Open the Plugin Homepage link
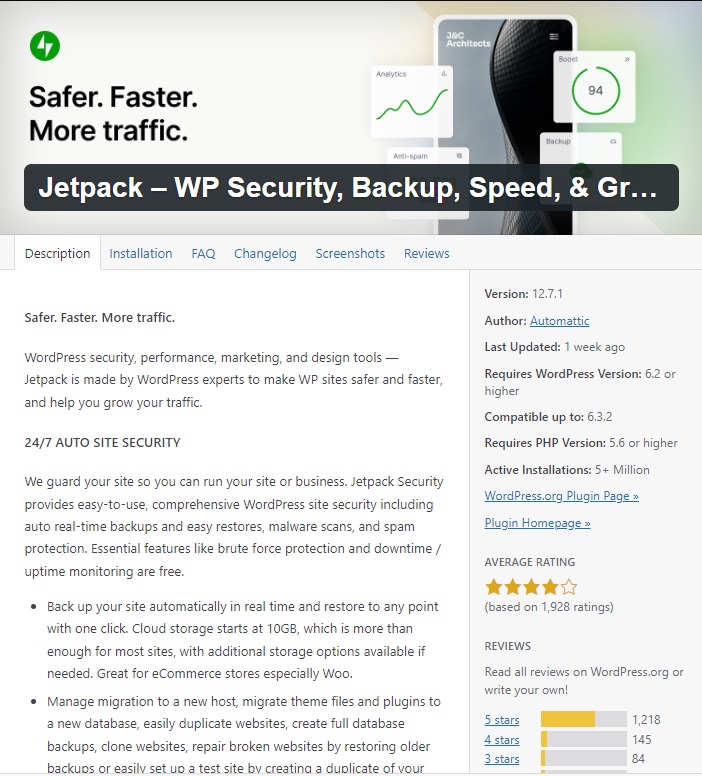 pos(537,523)
